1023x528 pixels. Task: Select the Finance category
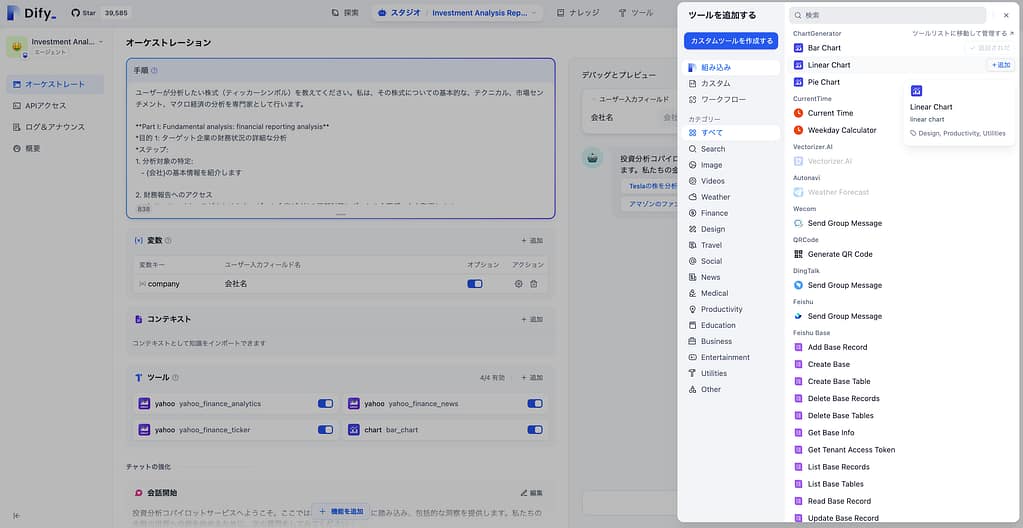pyautogui.click(x=714, y=213)
